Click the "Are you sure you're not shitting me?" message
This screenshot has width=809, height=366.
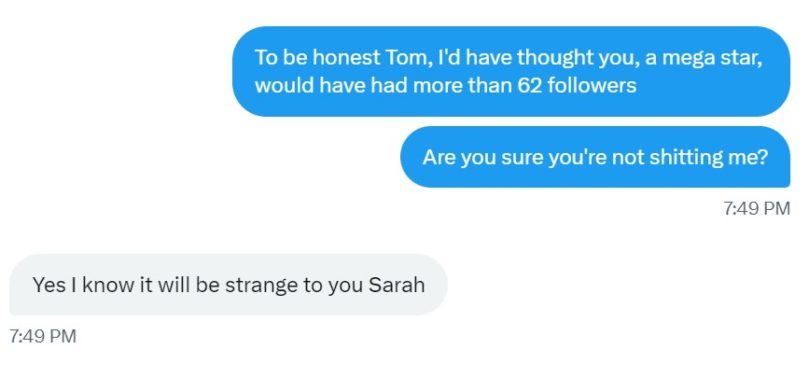595,157
